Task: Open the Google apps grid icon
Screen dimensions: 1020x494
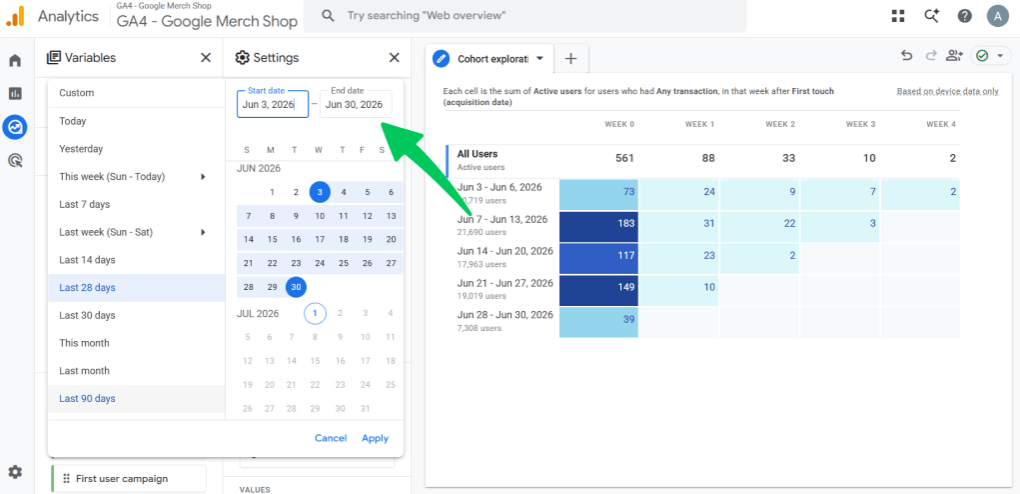Action: [898, 16]
